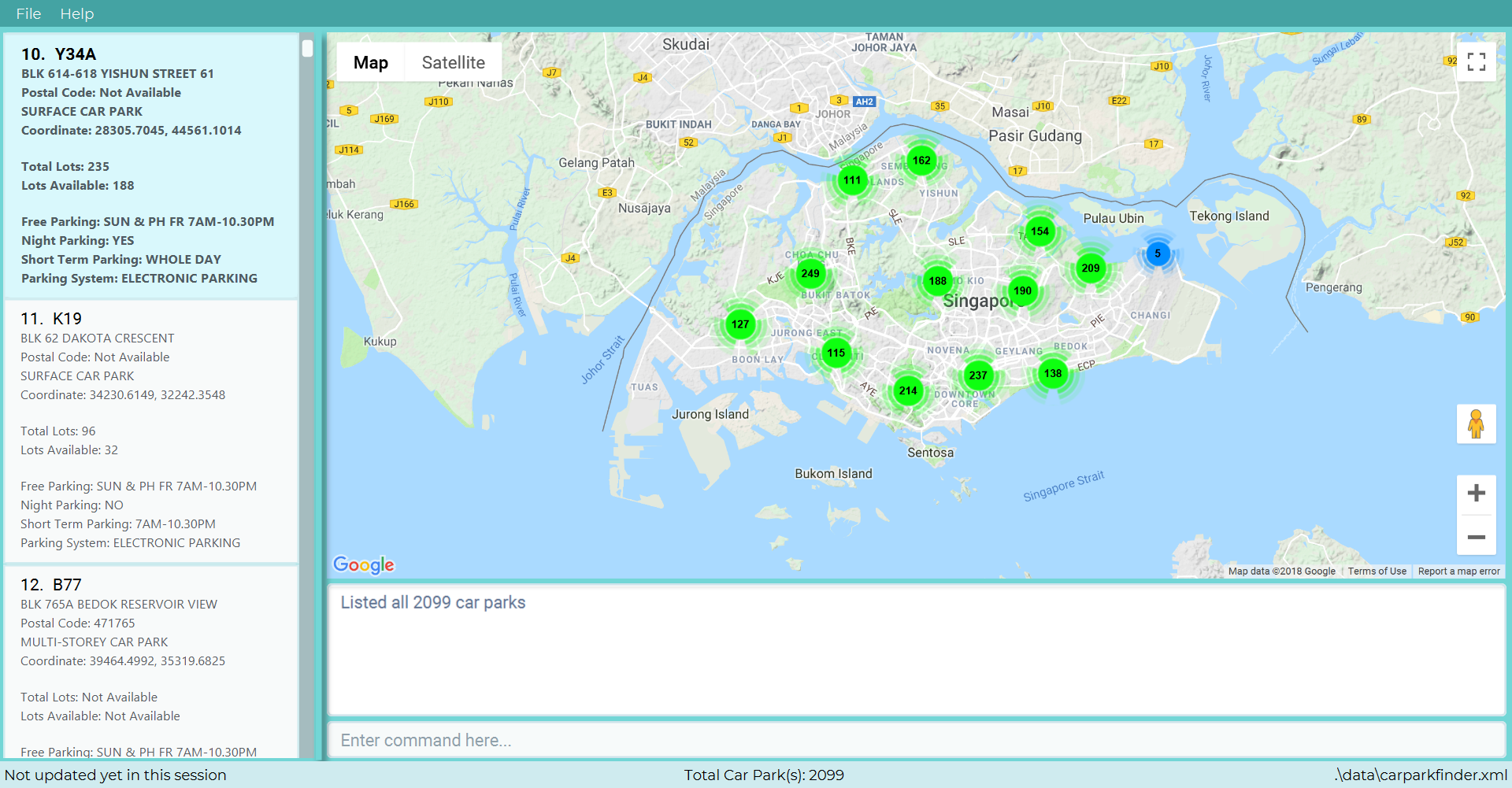Click 'Total Car Park(s): 2099' status text
Image resolution: width=1512 pixels, height=788 pixels.
pos(764,775)
